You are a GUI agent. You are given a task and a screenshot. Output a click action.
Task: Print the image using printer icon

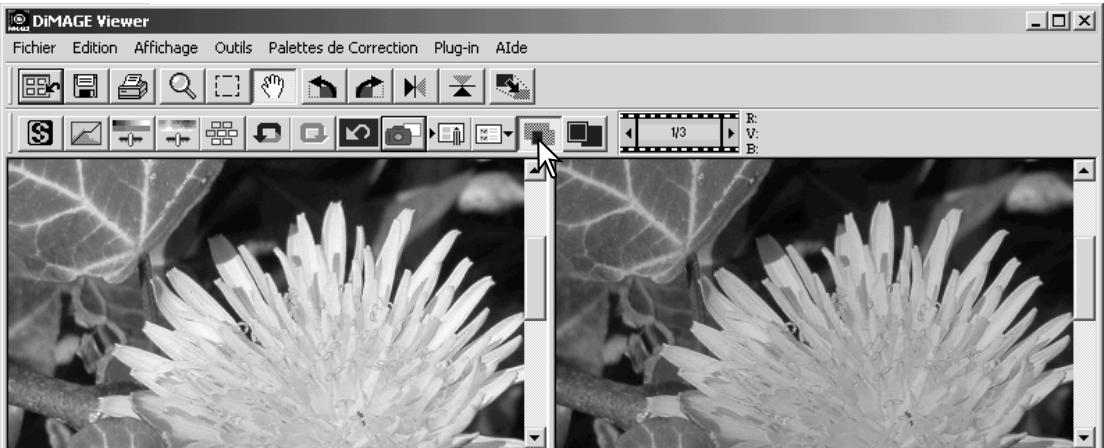tap(132, 86)
